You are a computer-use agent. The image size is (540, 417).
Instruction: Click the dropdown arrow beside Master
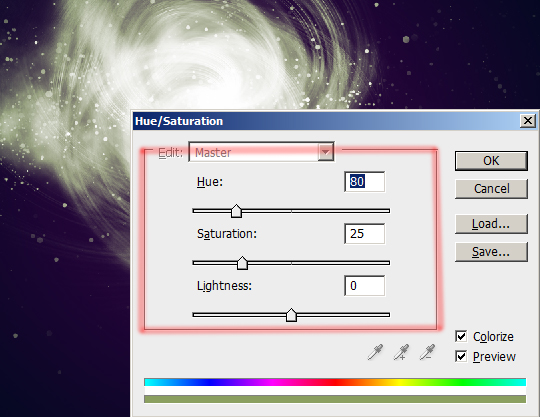(325, 152)
